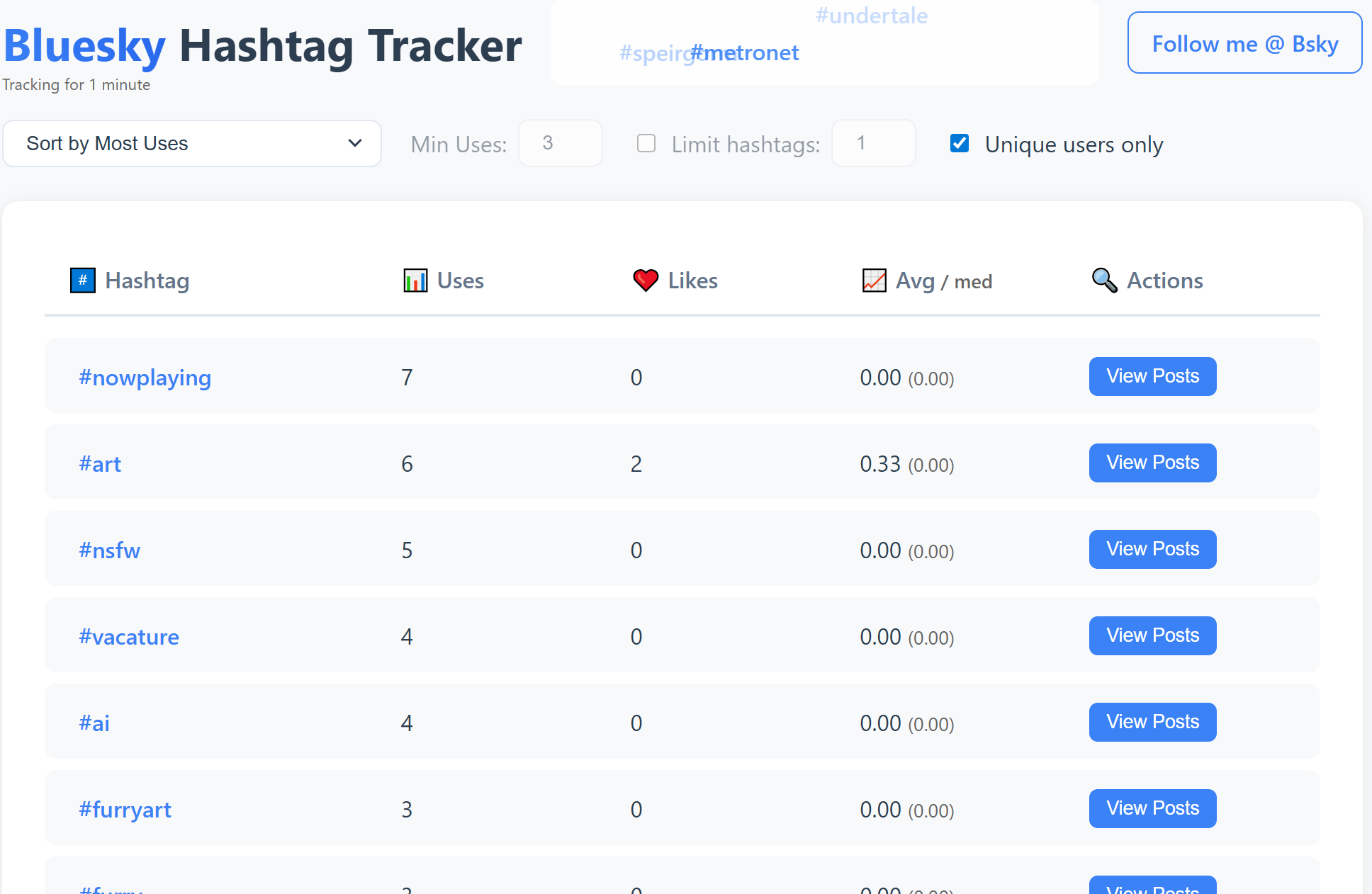This screenshot has height=894, width=1372.
Task: Click the Bluesky Hashtag Tracker title
Action: [x=263, y=46]
